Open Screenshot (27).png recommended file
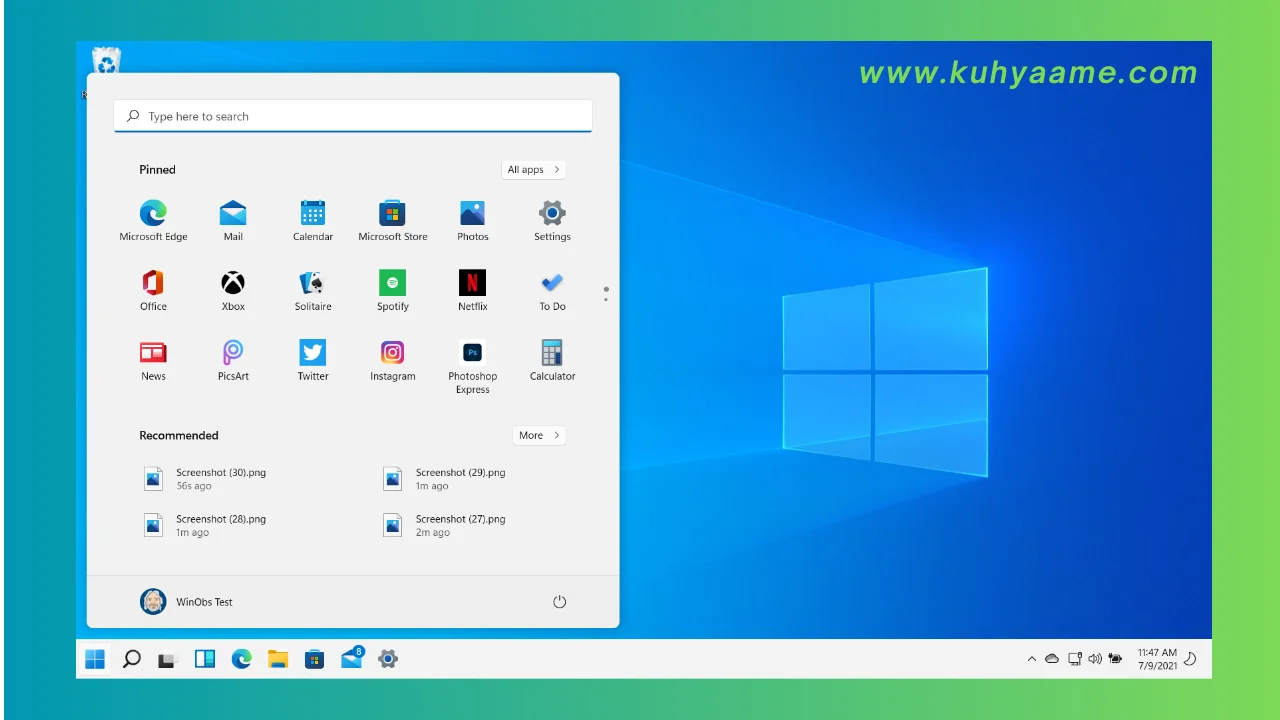1280x720 pixels. pos(444,526)
